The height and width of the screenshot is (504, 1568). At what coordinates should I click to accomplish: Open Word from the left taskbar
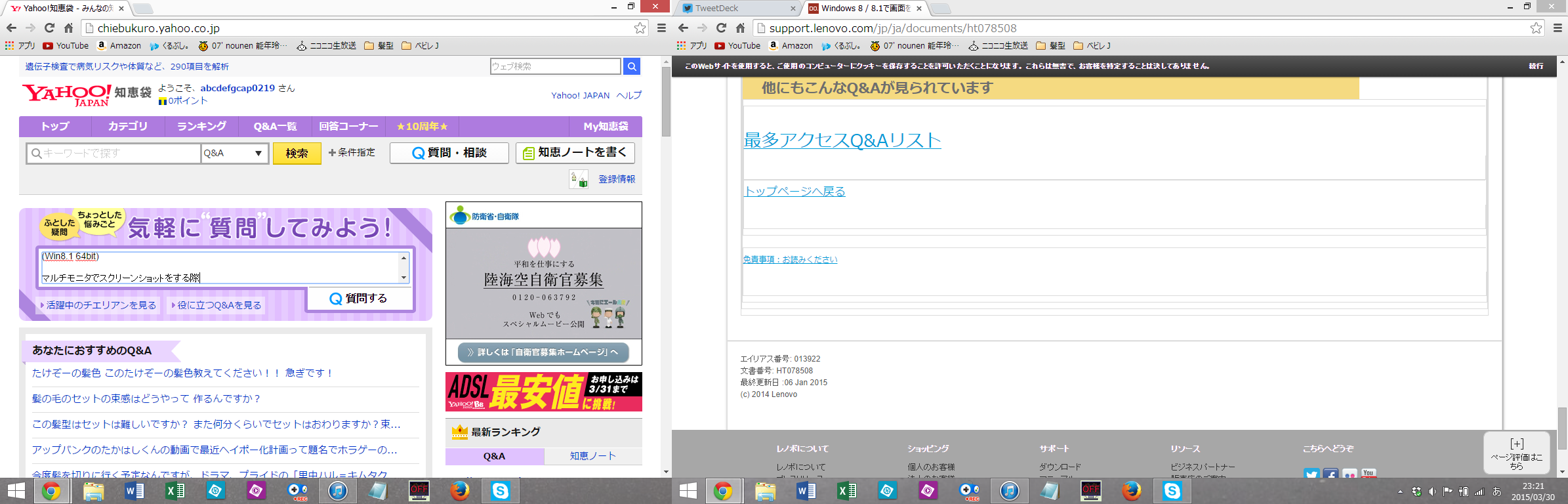134,491
